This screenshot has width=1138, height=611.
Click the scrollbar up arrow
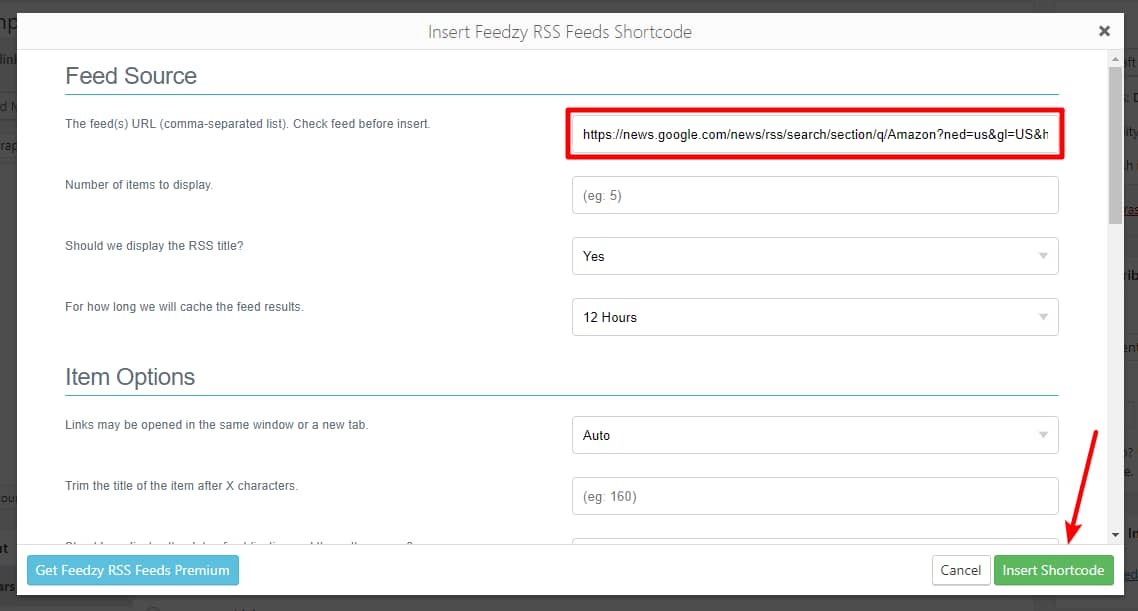pos(1116,59)
